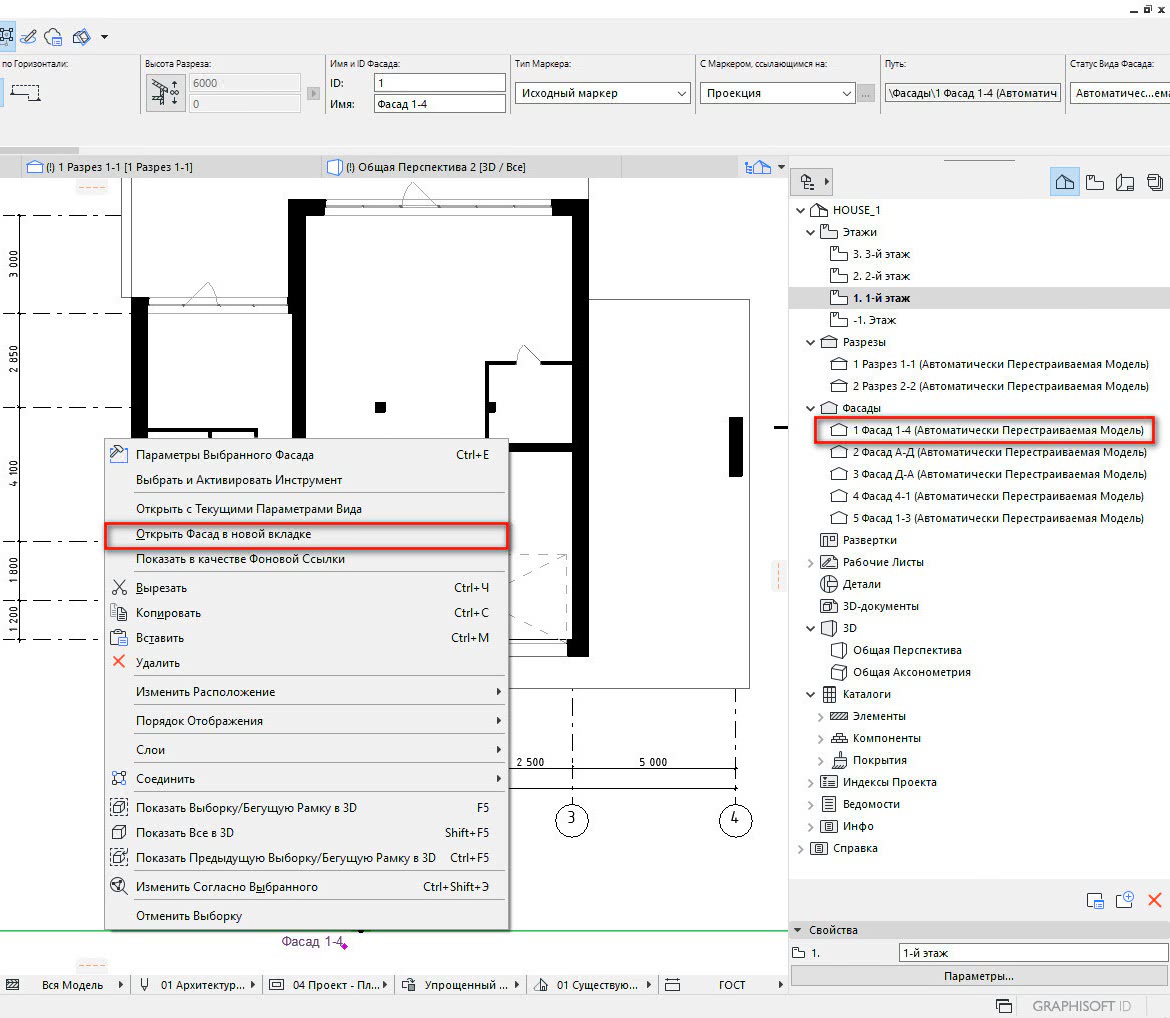This screenshot has width=1170, height=1018.
Task: Open the Publisher Sets navigator icon
Action: coord(1155,182)
